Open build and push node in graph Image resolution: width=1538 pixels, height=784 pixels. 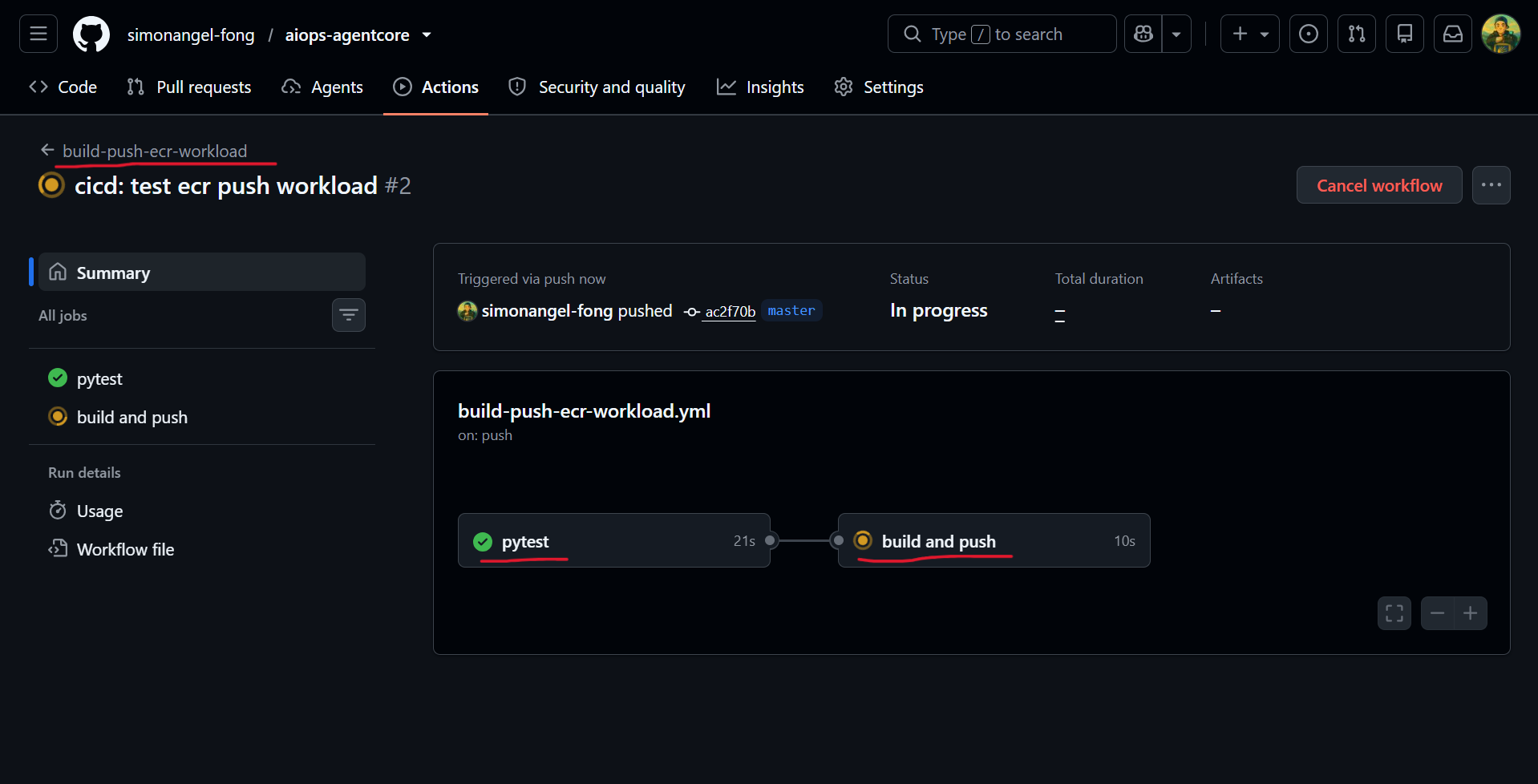tap(994, 540)
